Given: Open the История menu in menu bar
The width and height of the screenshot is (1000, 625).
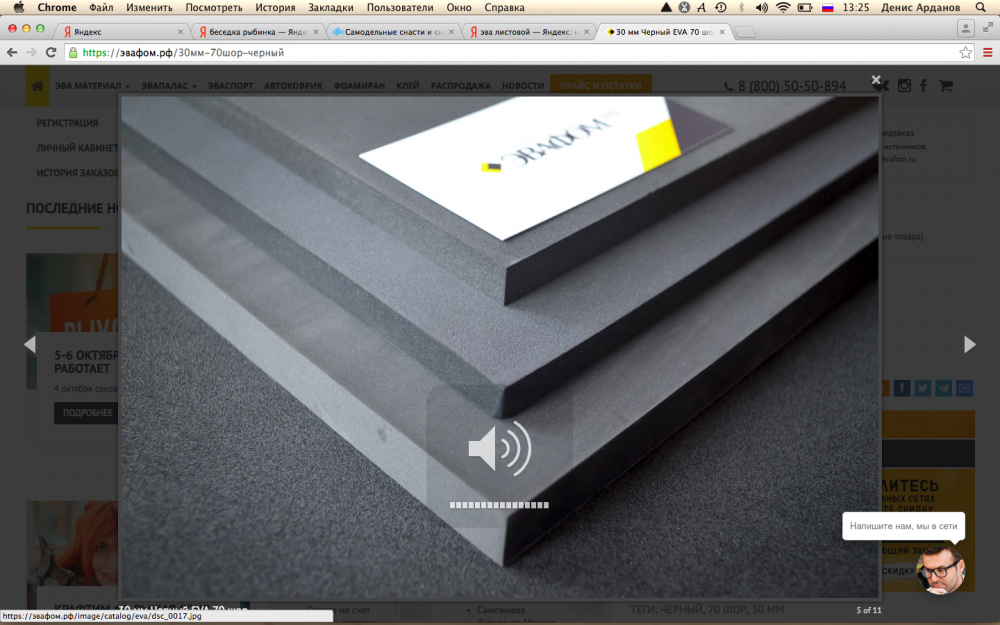Looking at the screenshot, I should pos(275,7).
